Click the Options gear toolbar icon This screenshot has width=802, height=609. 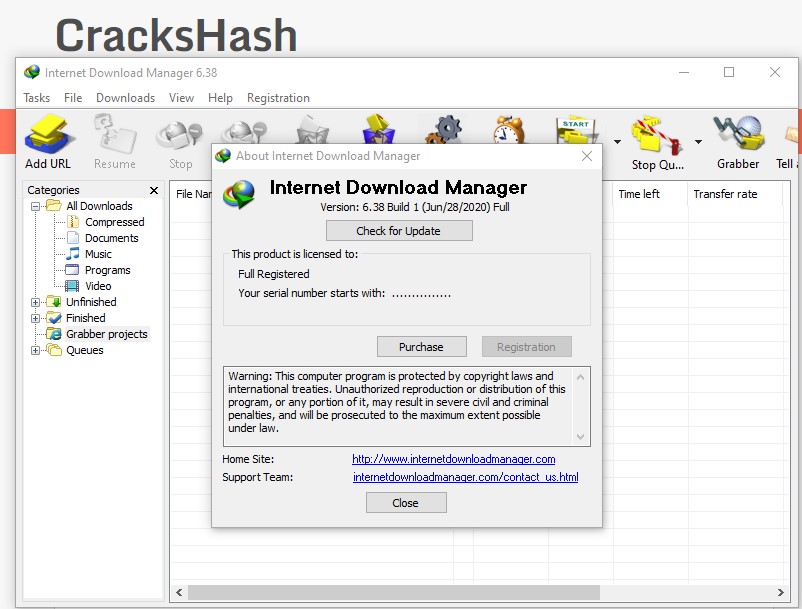pos(444,129)
